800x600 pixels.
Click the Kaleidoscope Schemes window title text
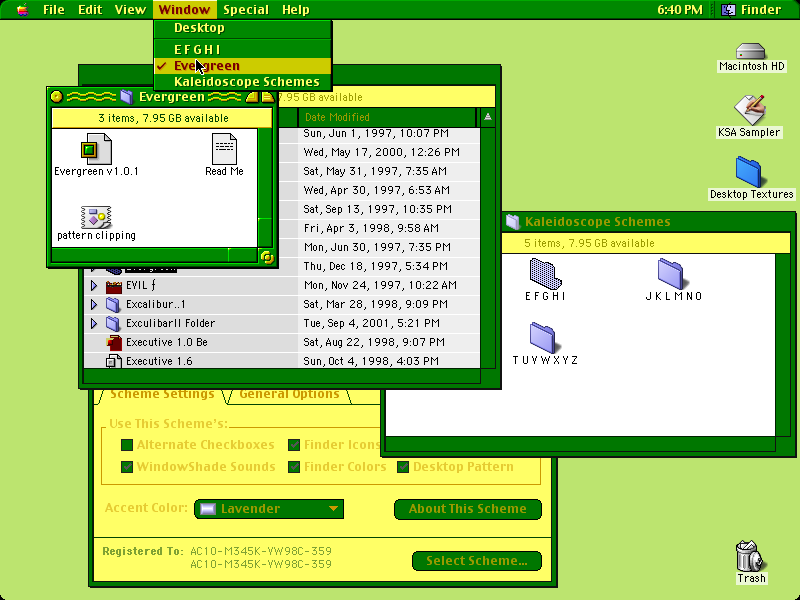click(597, 221)
